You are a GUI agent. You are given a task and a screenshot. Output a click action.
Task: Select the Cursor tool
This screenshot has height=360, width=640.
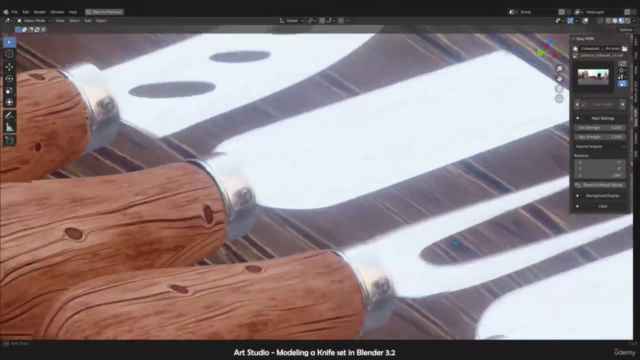tap(9, 54)
